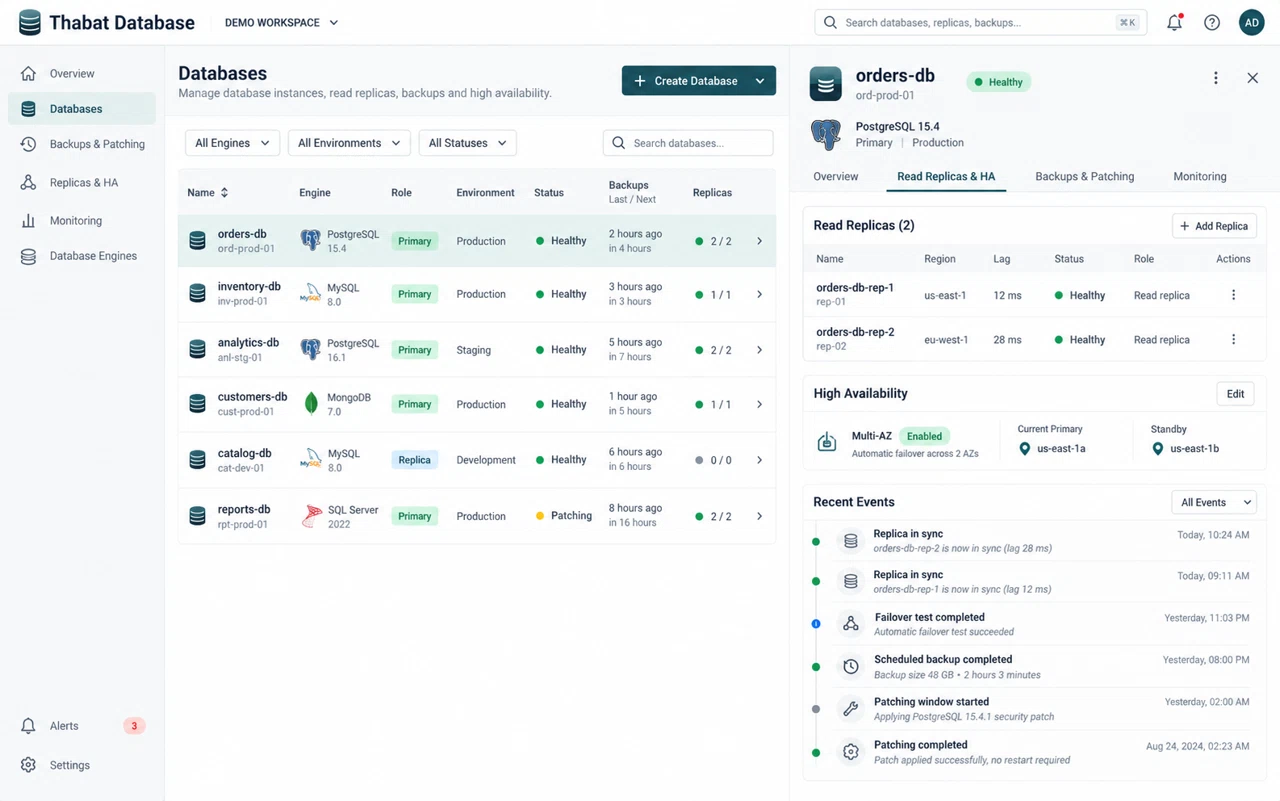Click the MySQL icon in inventory-db row

click(311, 294)
